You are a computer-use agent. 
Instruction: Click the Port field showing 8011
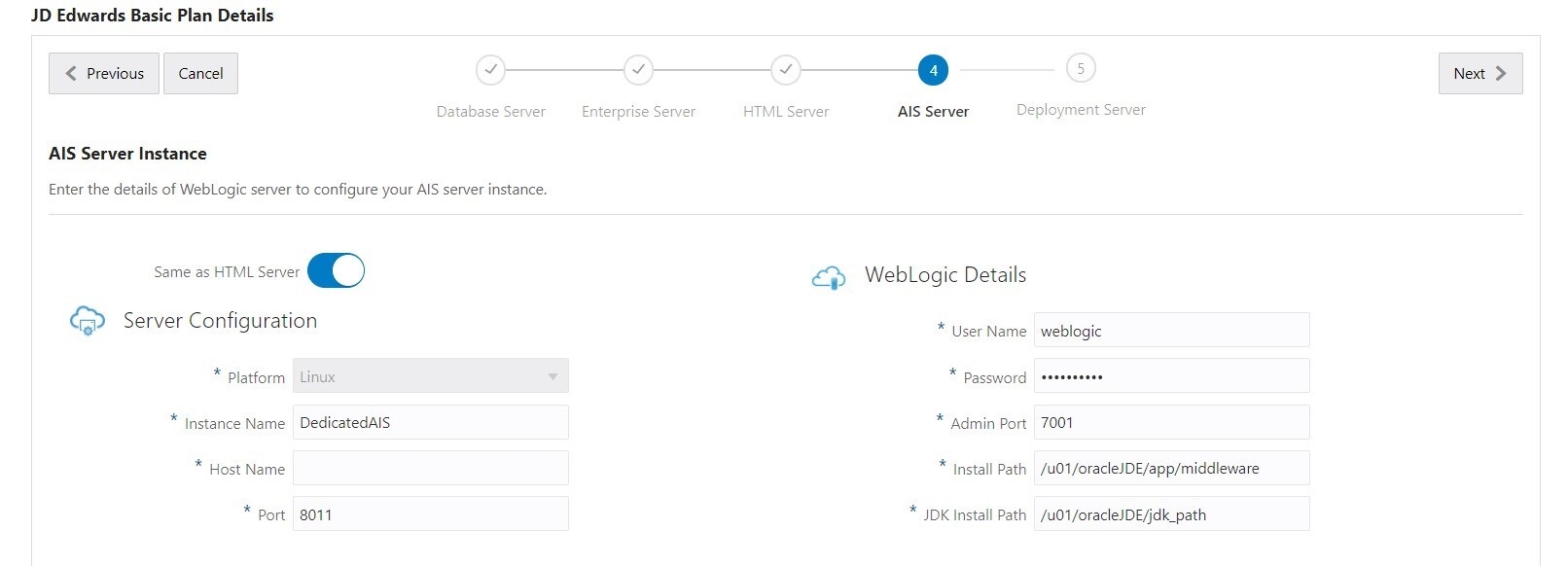[431, 514]
